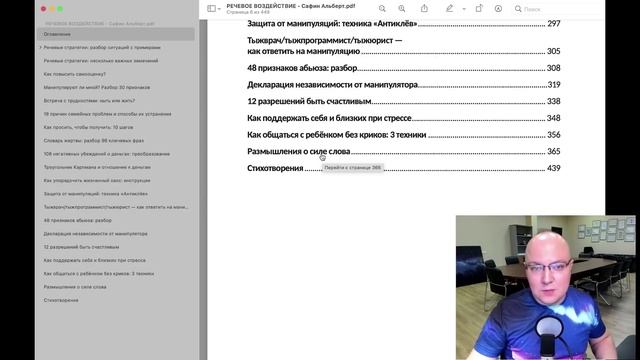Click page number 308 in contents
The height and width of the screenshot is (360, 640).
(553, 68)
